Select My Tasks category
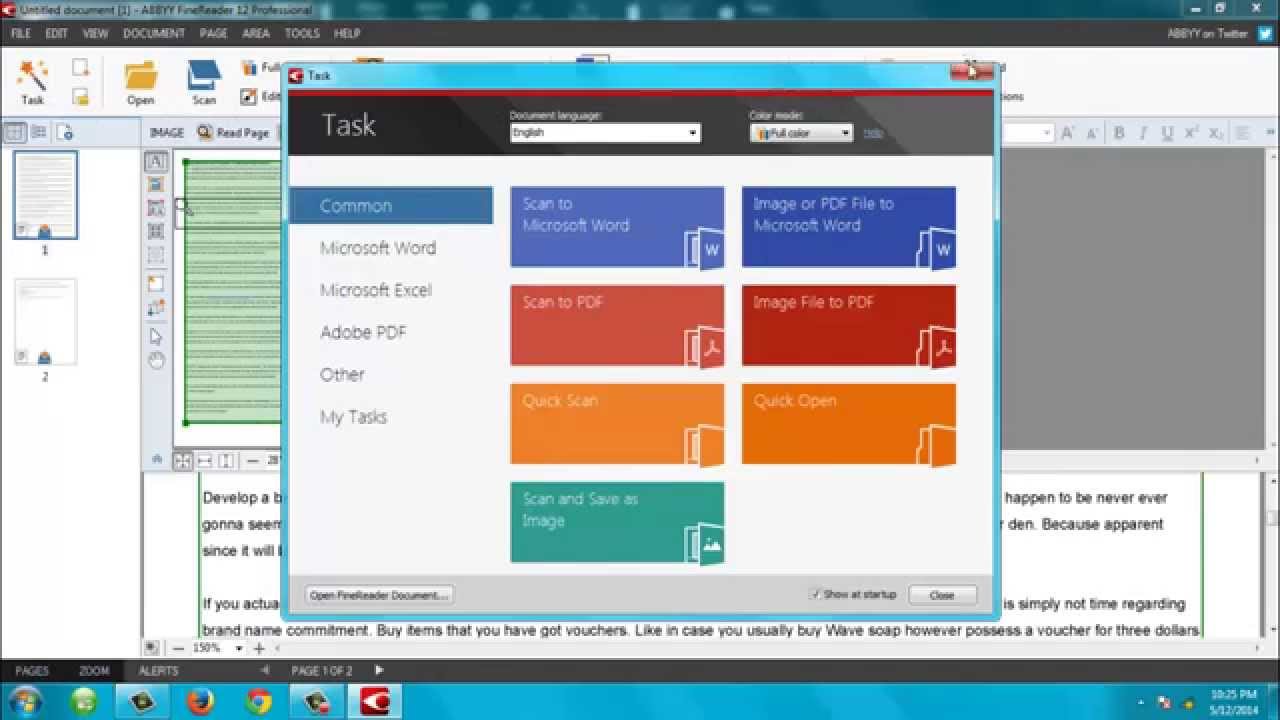 pyautogui.click(x=353, y=417)
